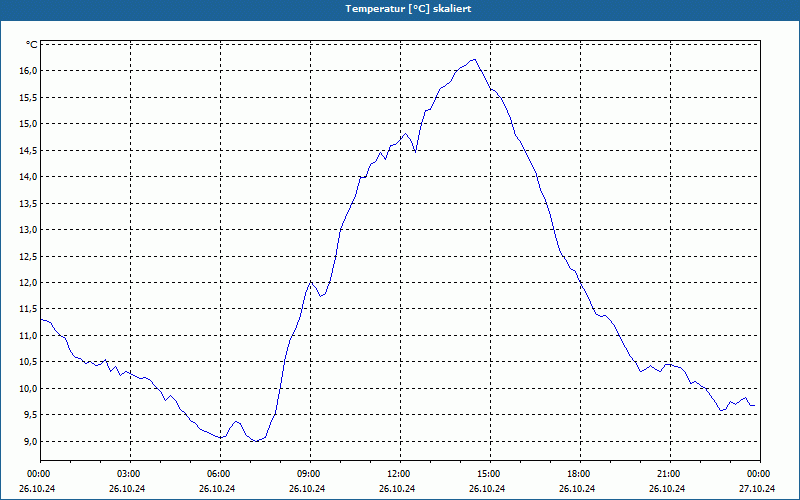Click the 12,0 temperature tick label

(29, 283)
